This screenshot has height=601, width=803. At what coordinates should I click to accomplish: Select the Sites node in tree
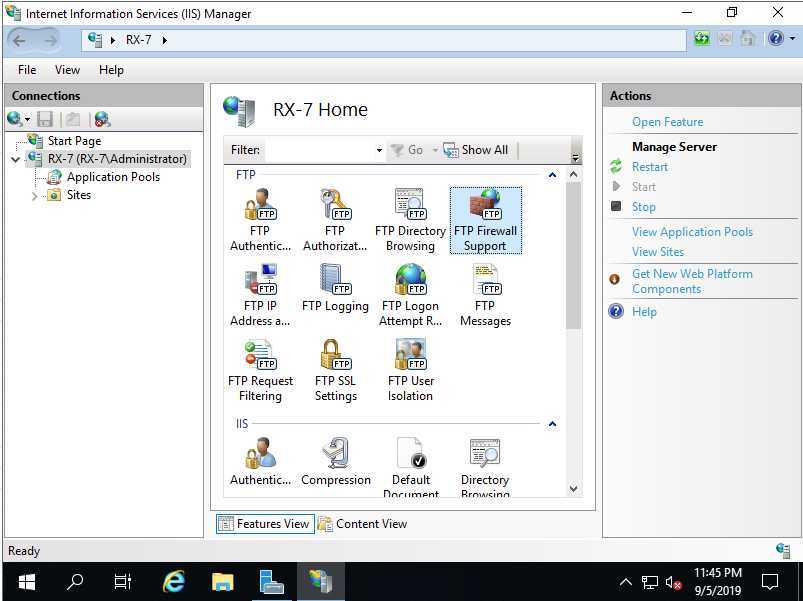[x=79, y=195]
